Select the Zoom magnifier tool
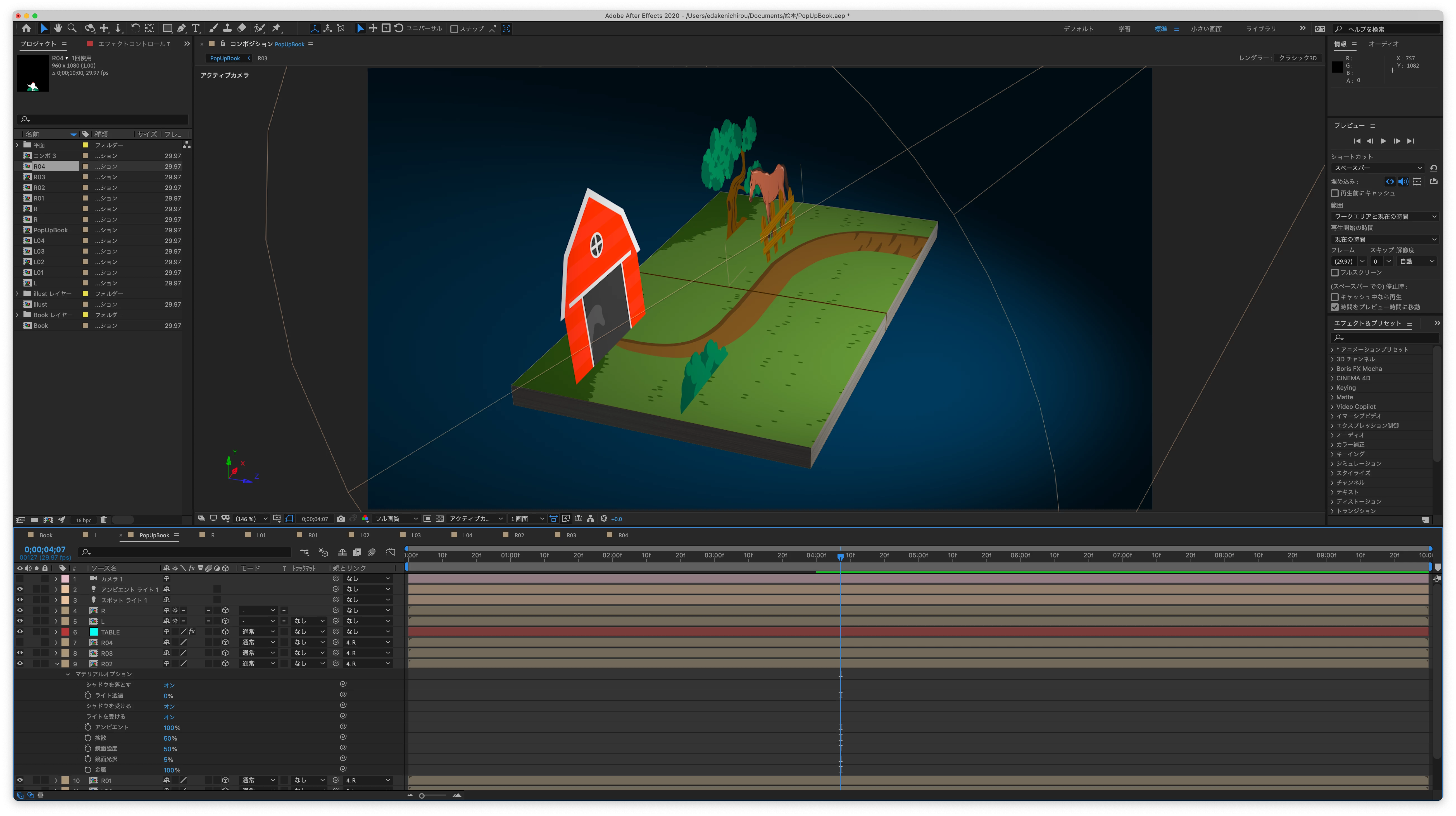Screen dimensions: 1456x816 (72, 28)
